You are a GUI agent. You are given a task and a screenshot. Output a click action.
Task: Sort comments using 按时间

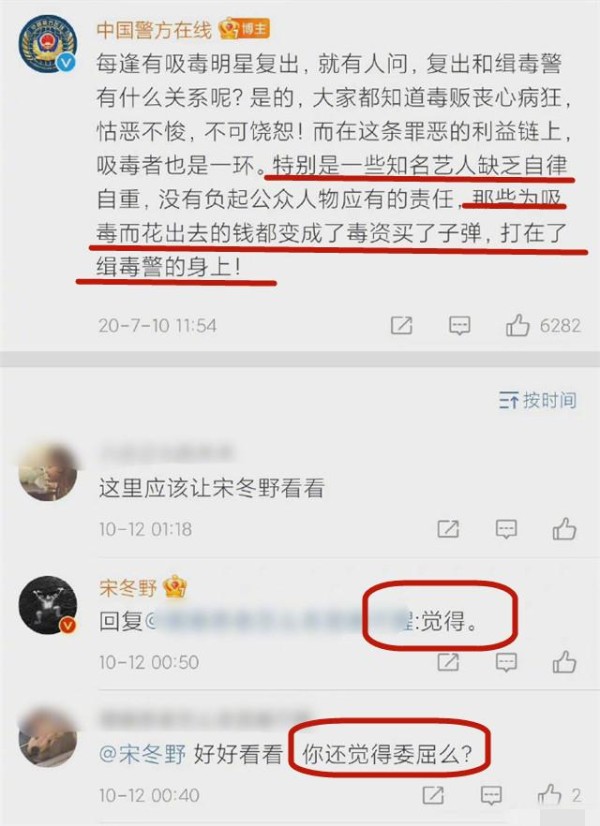(x=537, y=401)
